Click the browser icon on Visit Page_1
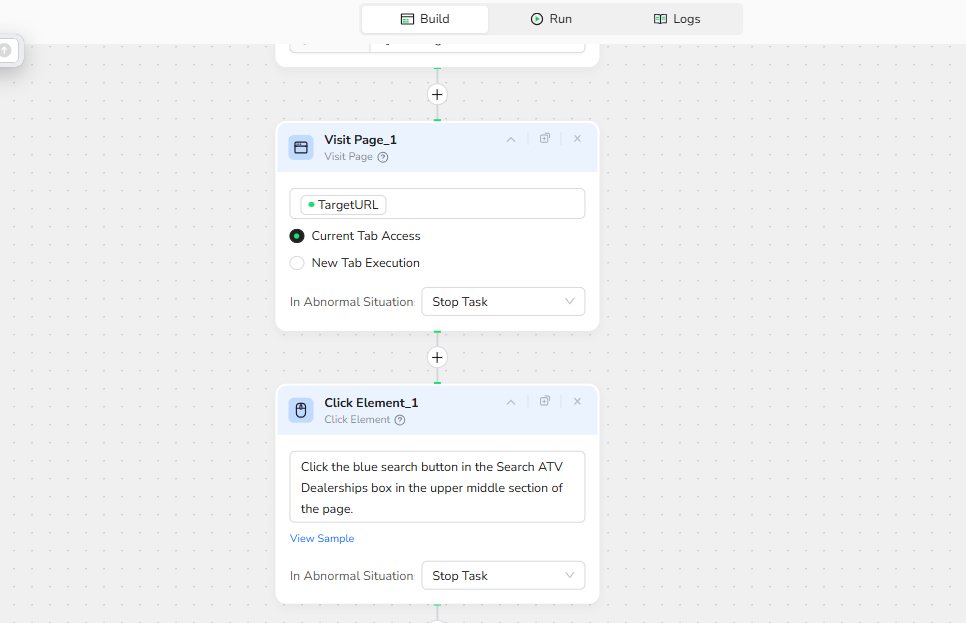This screenshot has height=623, width=966. [x=301, y=148]
